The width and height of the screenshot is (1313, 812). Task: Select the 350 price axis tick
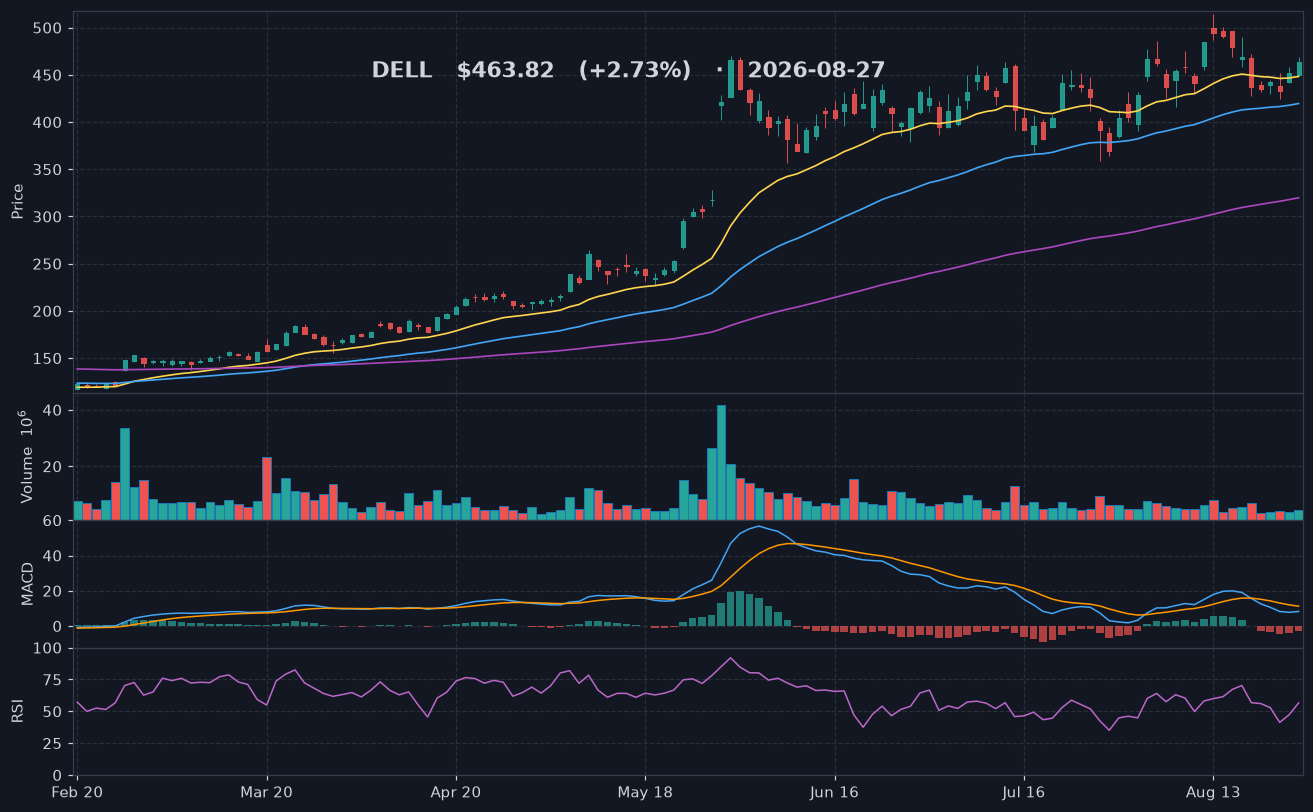(49, 170)
